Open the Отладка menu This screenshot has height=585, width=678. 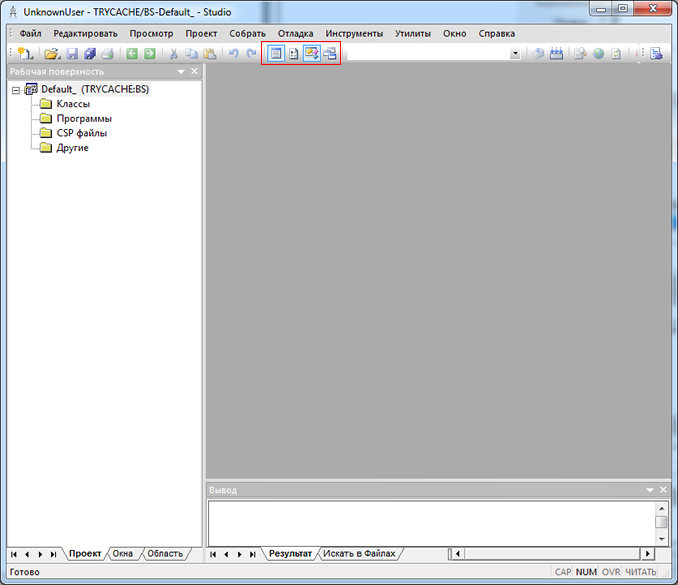tap(295, 34)
